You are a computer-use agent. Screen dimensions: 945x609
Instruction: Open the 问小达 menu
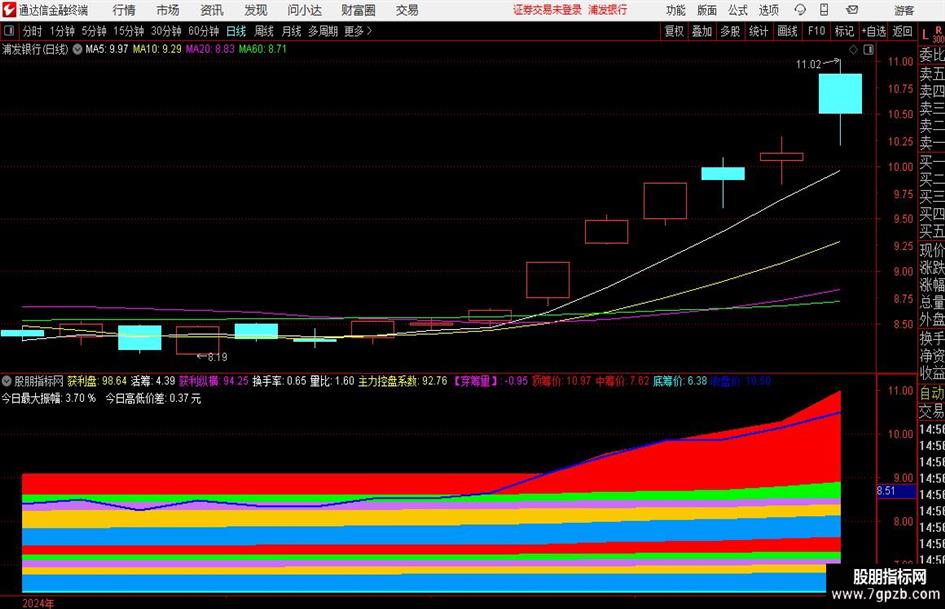(304, 10)
